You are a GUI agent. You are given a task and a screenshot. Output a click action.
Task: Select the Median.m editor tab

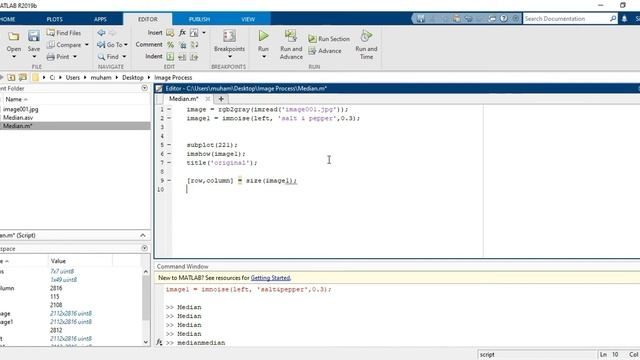point(184,99)
